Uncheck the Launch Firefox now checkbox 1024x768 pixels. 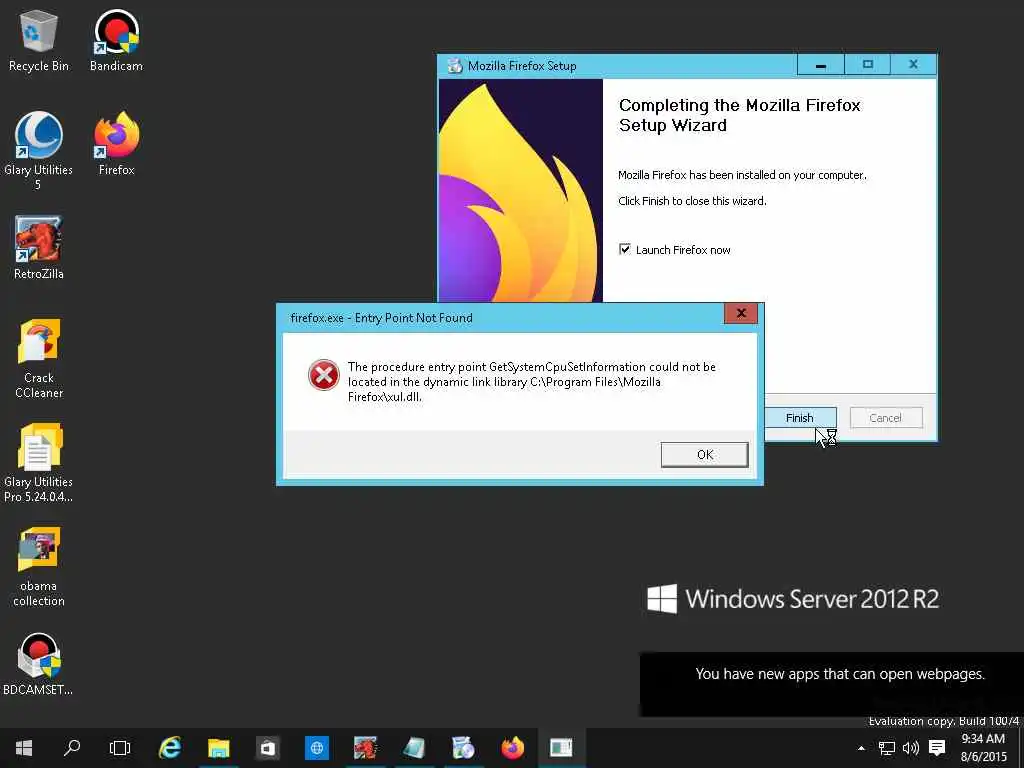click(625, 249)
